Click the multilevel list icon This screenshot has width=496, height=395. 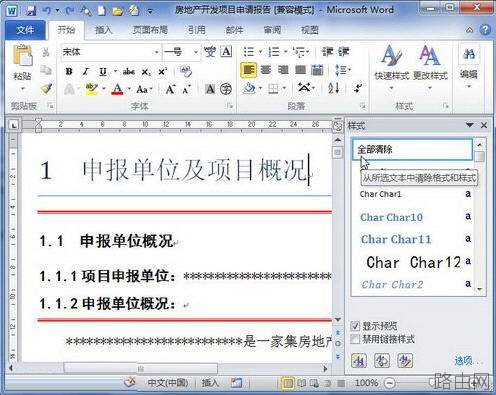coord(299,52)
